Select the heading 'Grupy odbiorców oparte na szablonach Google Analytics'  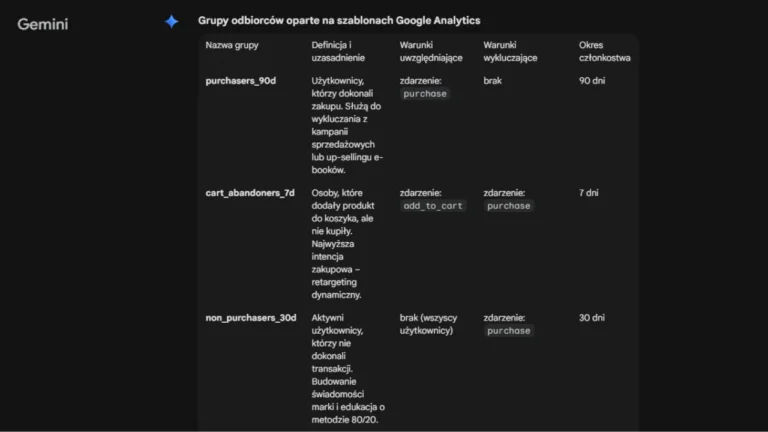[339, 21]
